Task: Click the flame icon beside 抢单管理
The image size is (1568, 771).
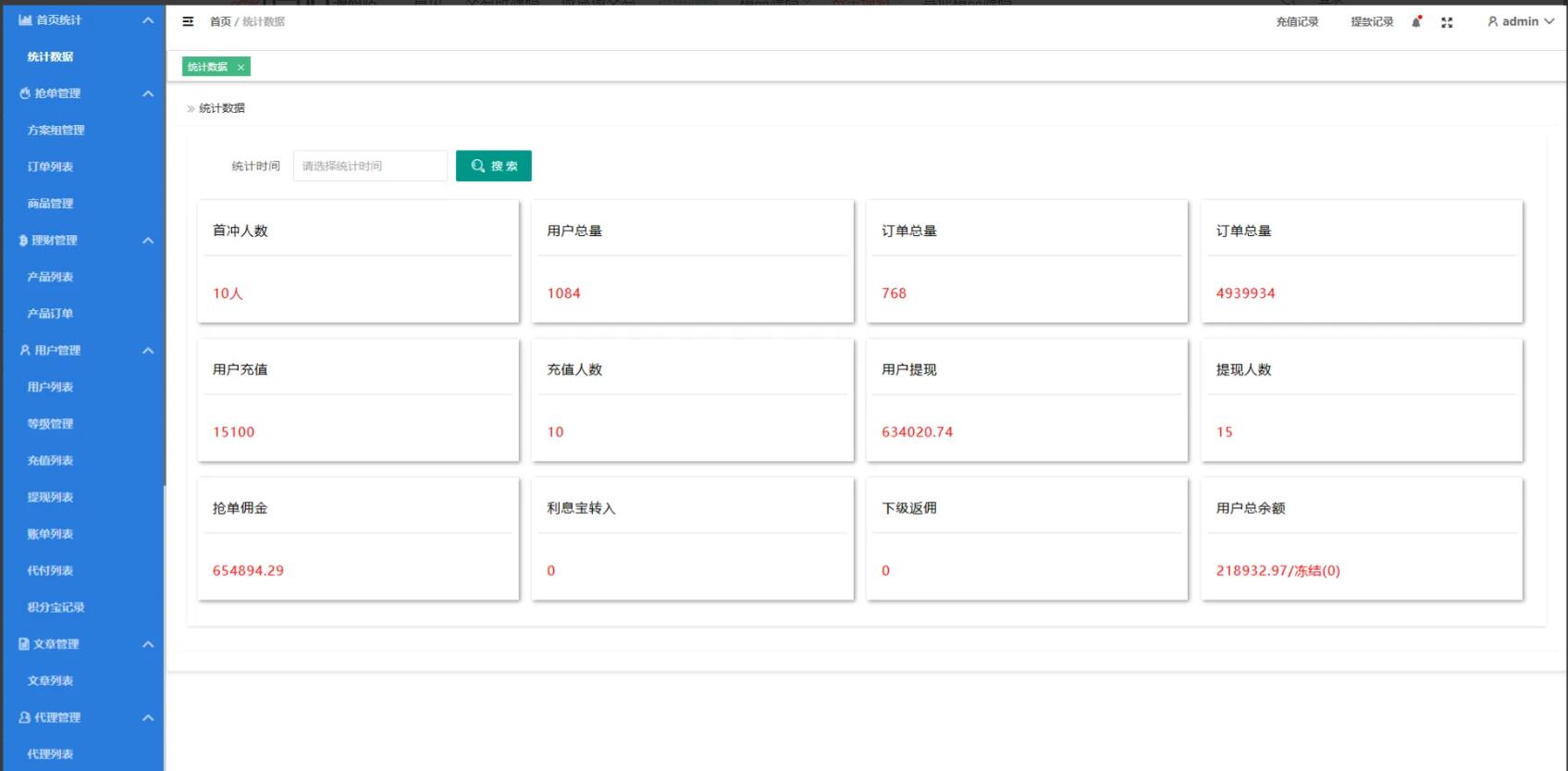Action: pos(25,93)
